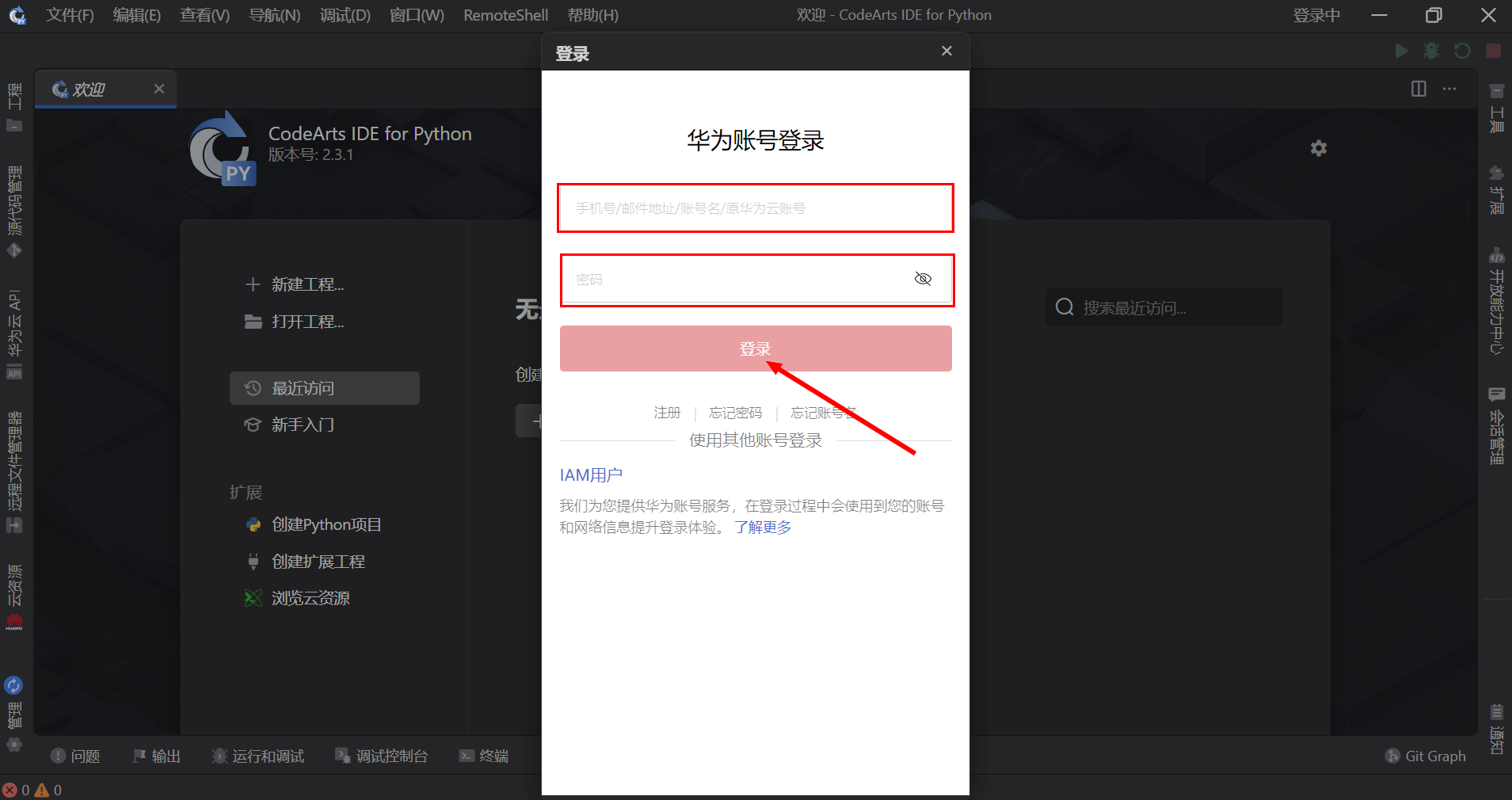Viewport: 1512px width, 800px height.
Task: Click the 登录 login button
Action: click(754, 349)
